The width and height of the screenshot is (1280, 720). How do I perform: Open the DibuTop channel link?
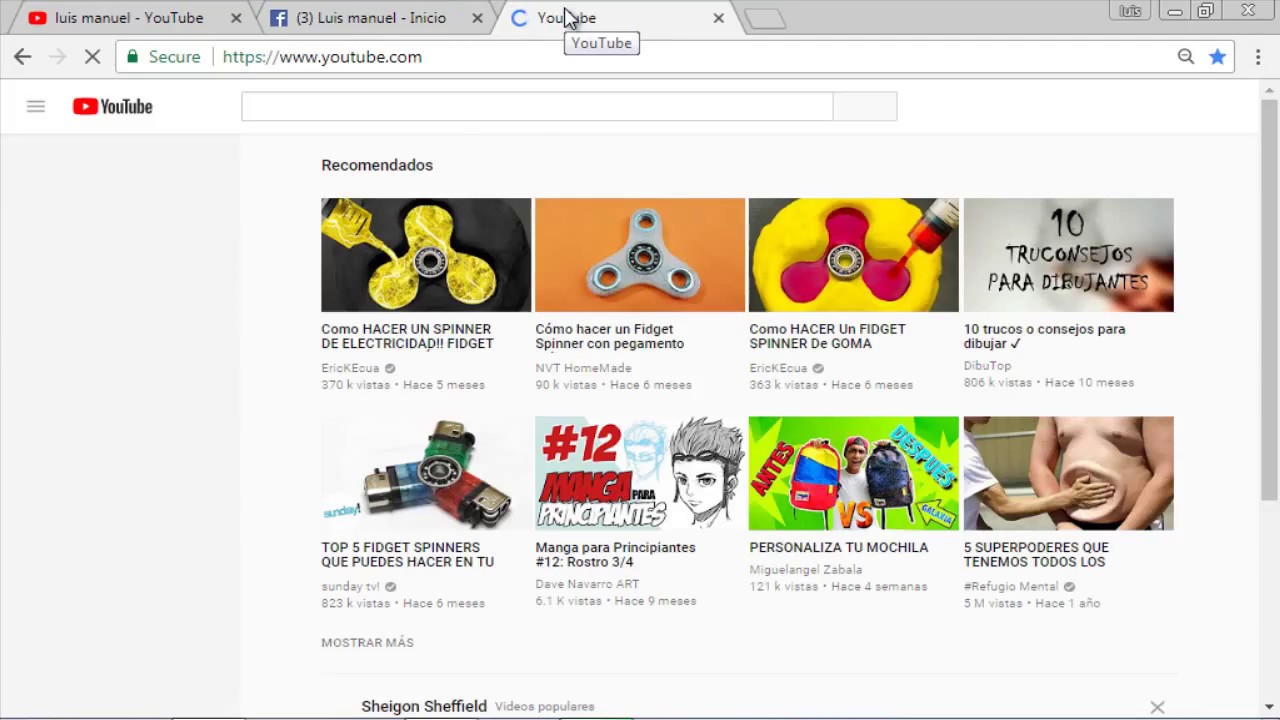[x=987, y=366]
